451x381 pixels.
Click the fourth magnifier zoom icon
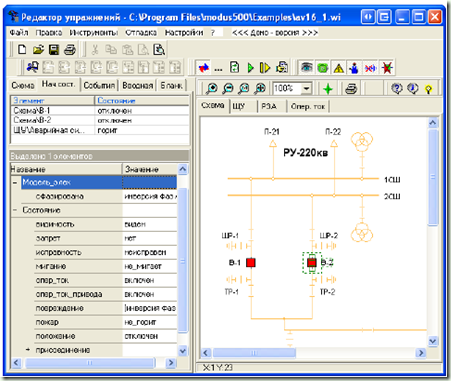(260, 88)
